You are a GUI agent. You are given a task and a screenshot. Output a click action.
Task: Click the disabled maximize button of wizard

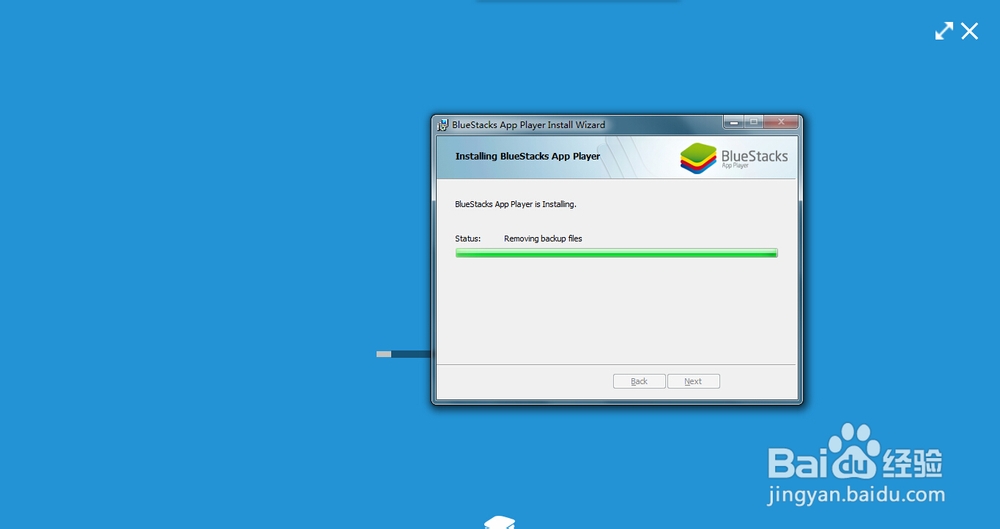(x=754, y=121)
